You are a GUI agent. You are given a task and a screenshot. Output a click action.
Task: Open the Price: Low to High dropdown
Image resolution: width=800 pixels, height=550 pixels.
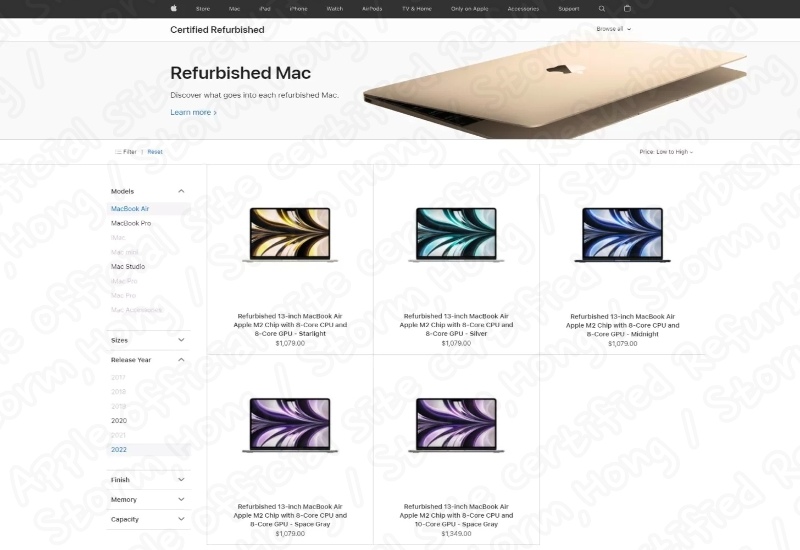[666, 152]
